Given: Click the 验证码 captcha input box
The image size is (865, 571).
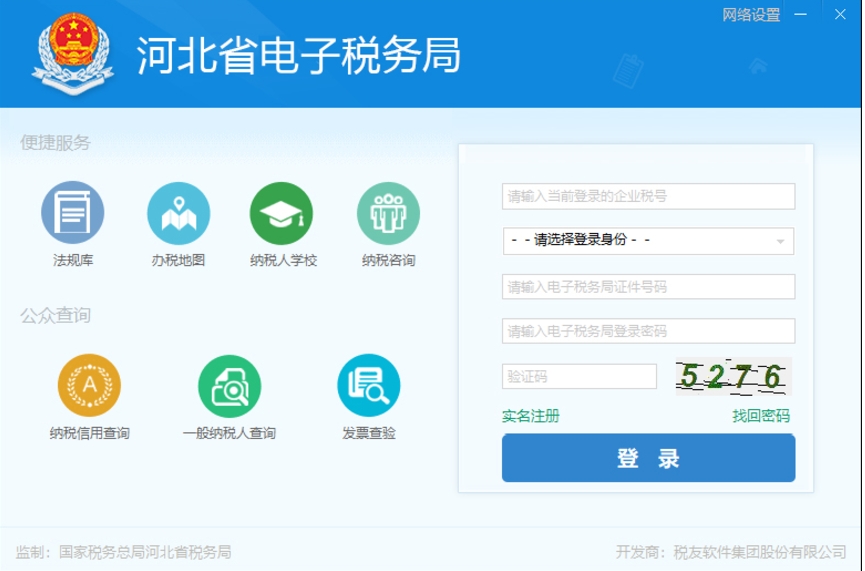Looking at the screenshot, I should click(x=579, y=376).
